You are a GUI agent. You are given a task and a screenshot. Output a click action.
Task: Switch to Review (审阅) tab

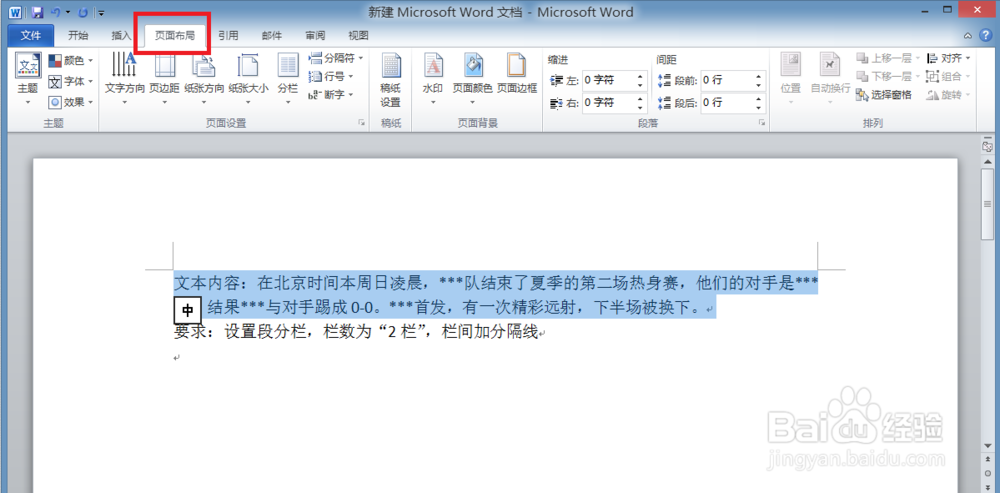coord(315,35)
